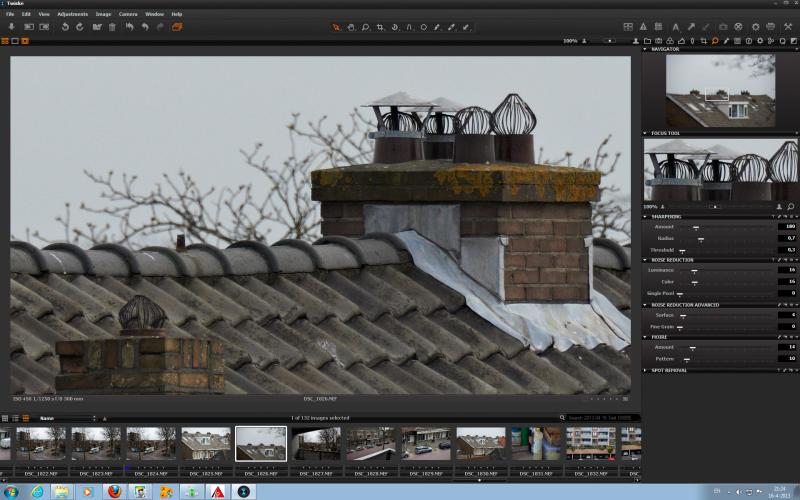Select thumbnail DSC_1027.NEF in filmstrip
This screenshot has width=800, height=500.
pyautogui.click(x=316, y=444)
